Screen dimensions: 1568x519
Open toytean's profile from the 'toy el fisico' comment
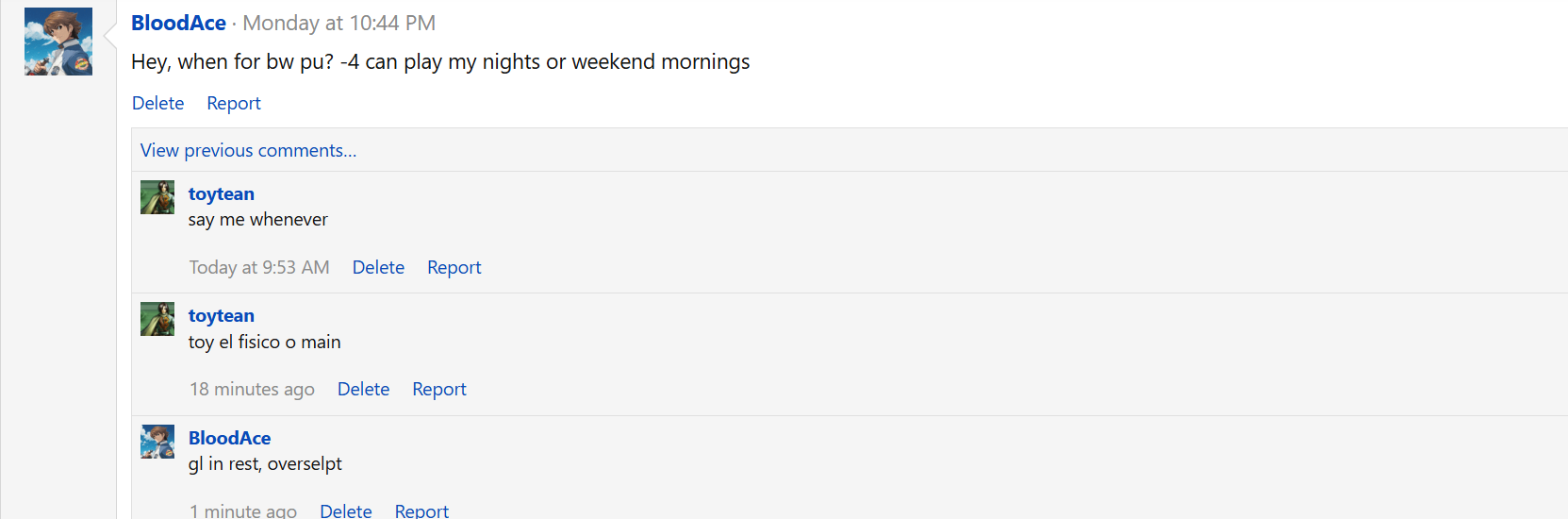tap(222, 315)
